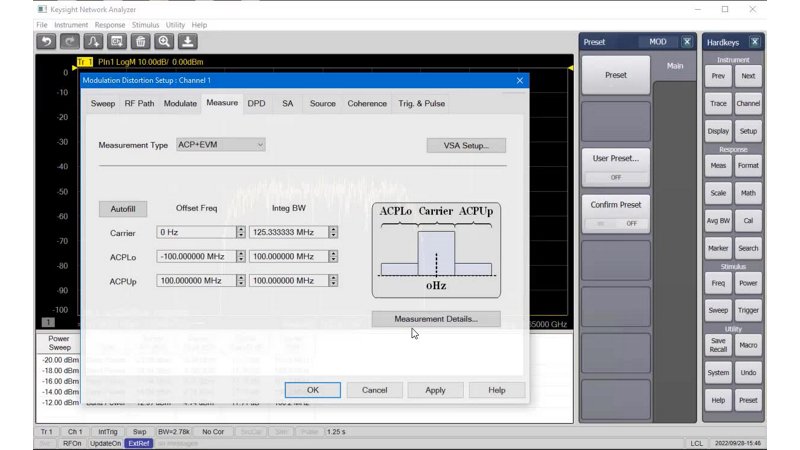The image size is (800, 450).
Task: Switch to the Sweep tab
Action: (103, 104)
